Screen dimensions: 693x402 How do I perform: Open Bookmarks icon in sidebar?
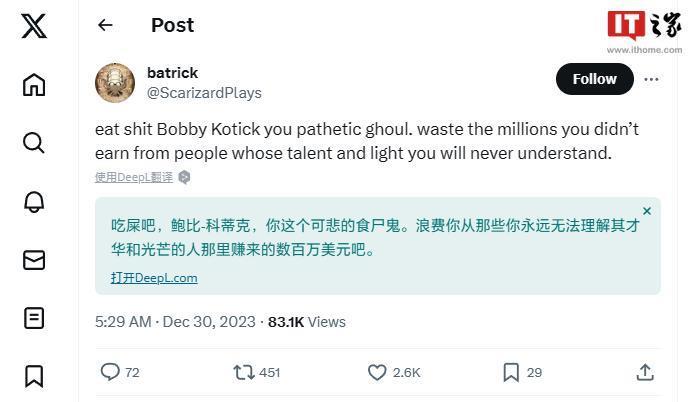tap(34, 376)
